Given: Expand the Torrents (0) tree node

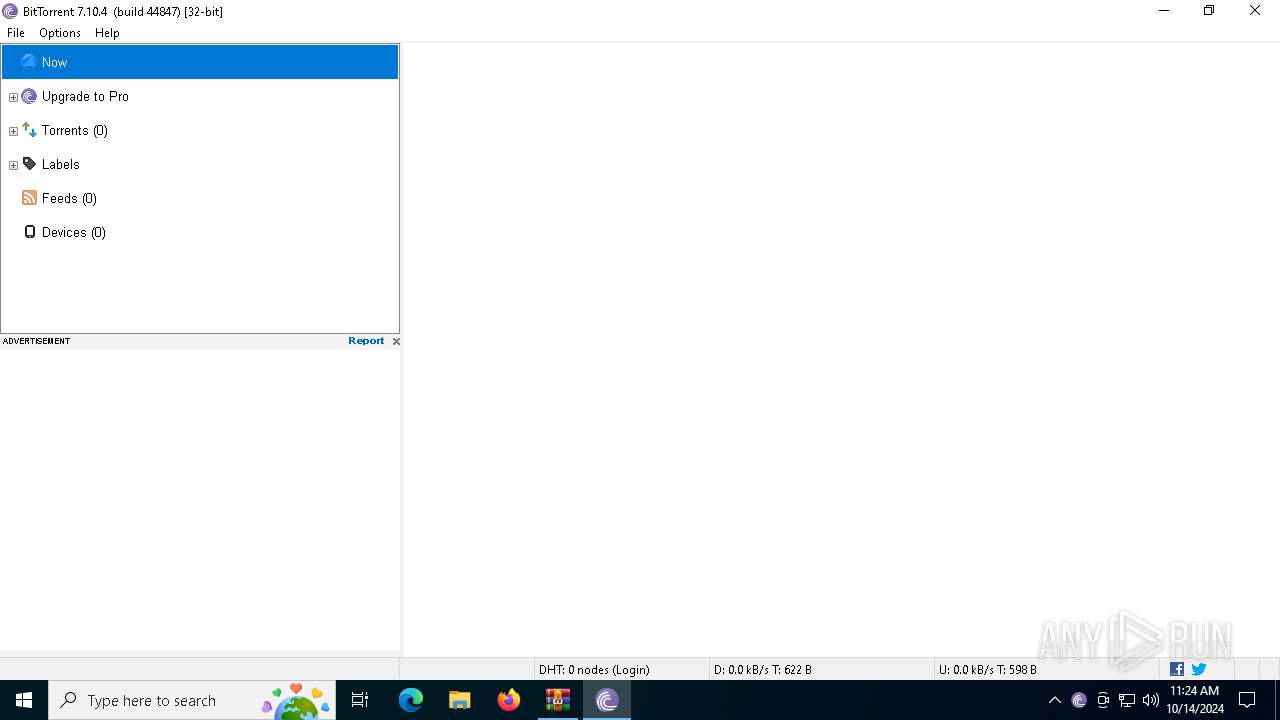Looking at the screenshot, I should pos(13,131).
